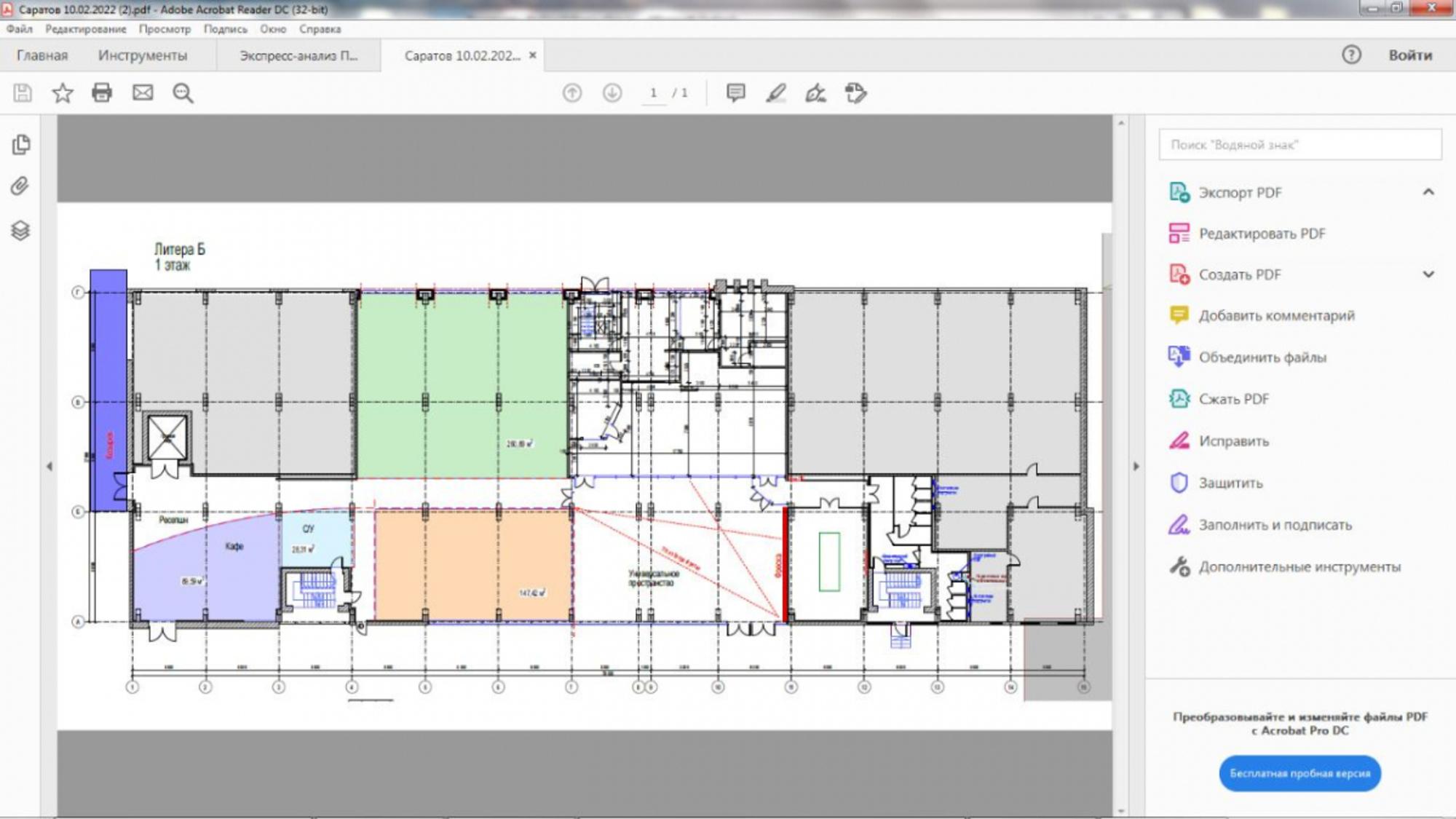Viewport: 1456px width, 819px height.
Task: Open the Подпись menu
Action: [225, 29]
